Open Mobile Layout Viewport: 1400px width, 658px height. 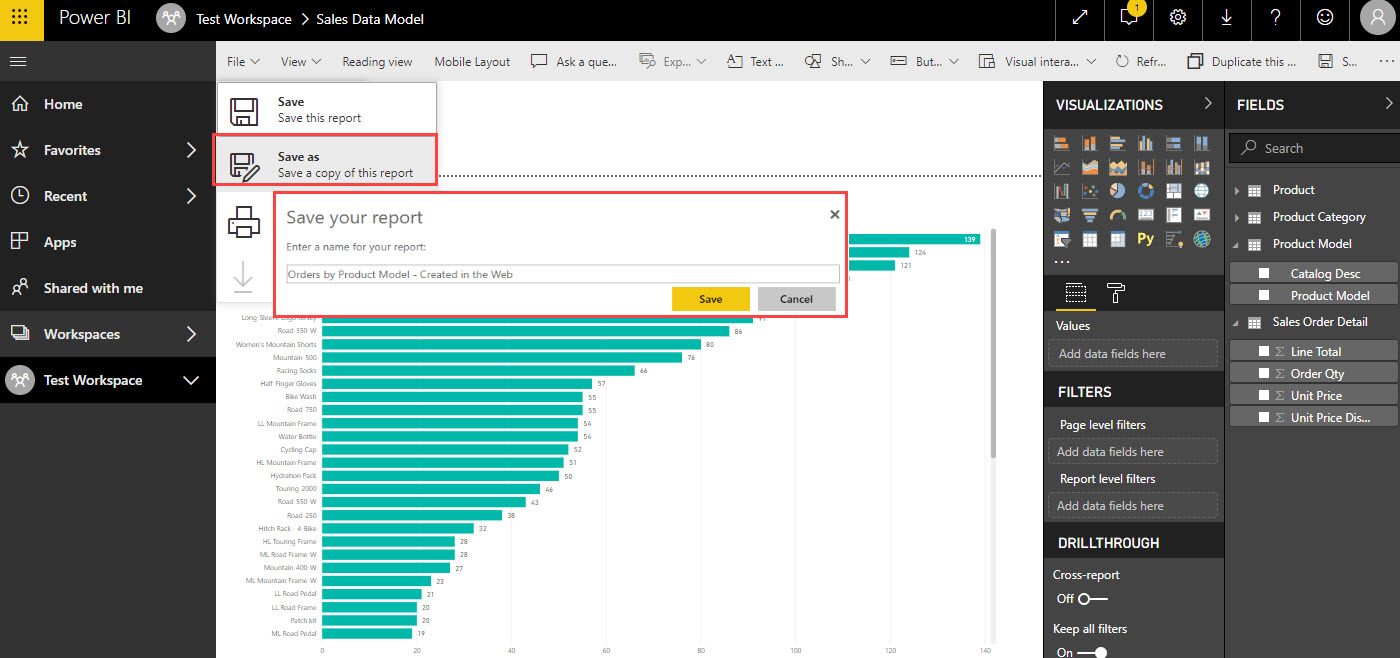pos(472,61)
